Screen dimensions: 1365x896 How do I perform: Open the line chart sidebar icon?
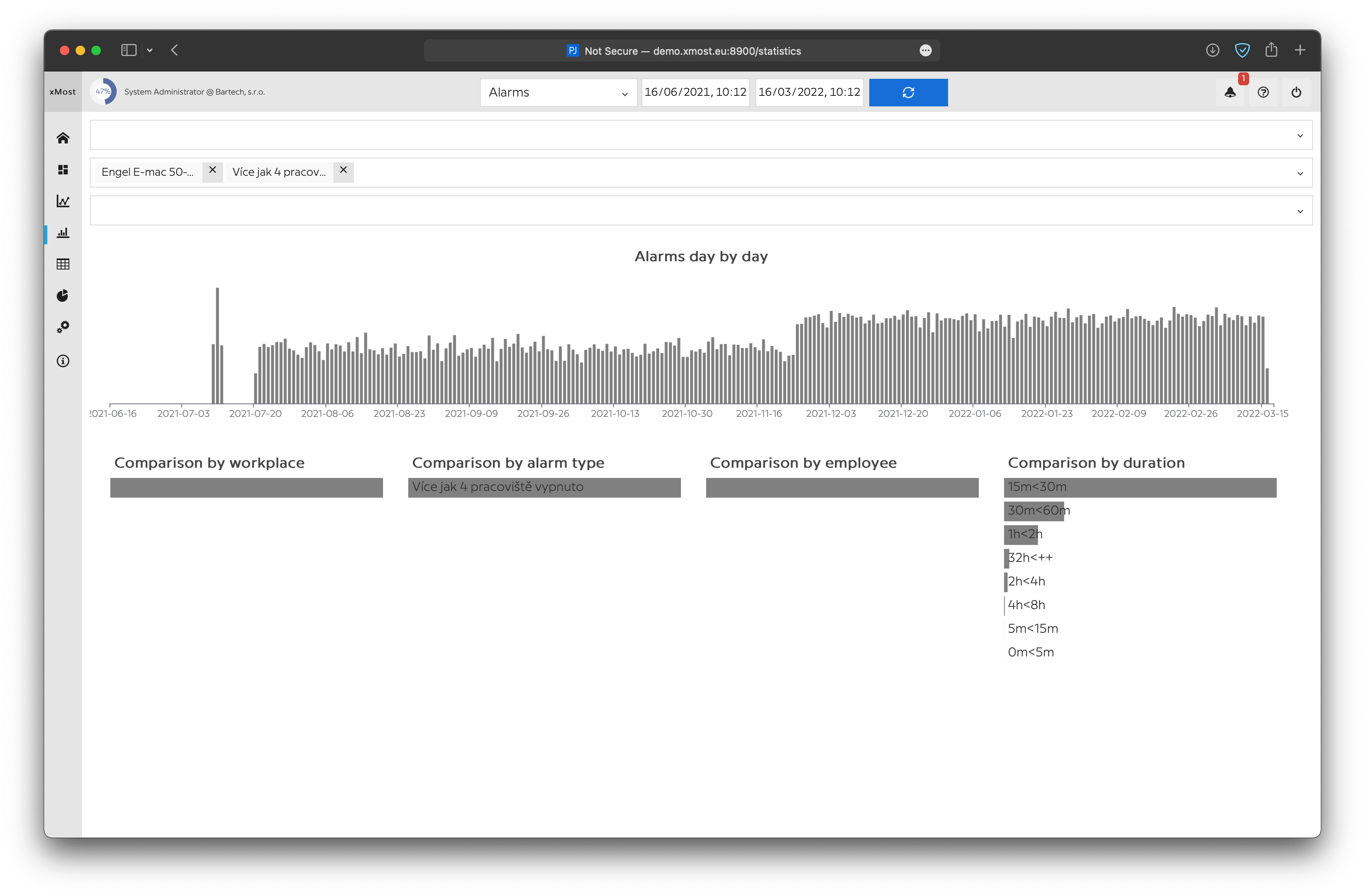[x=63, y=201]
